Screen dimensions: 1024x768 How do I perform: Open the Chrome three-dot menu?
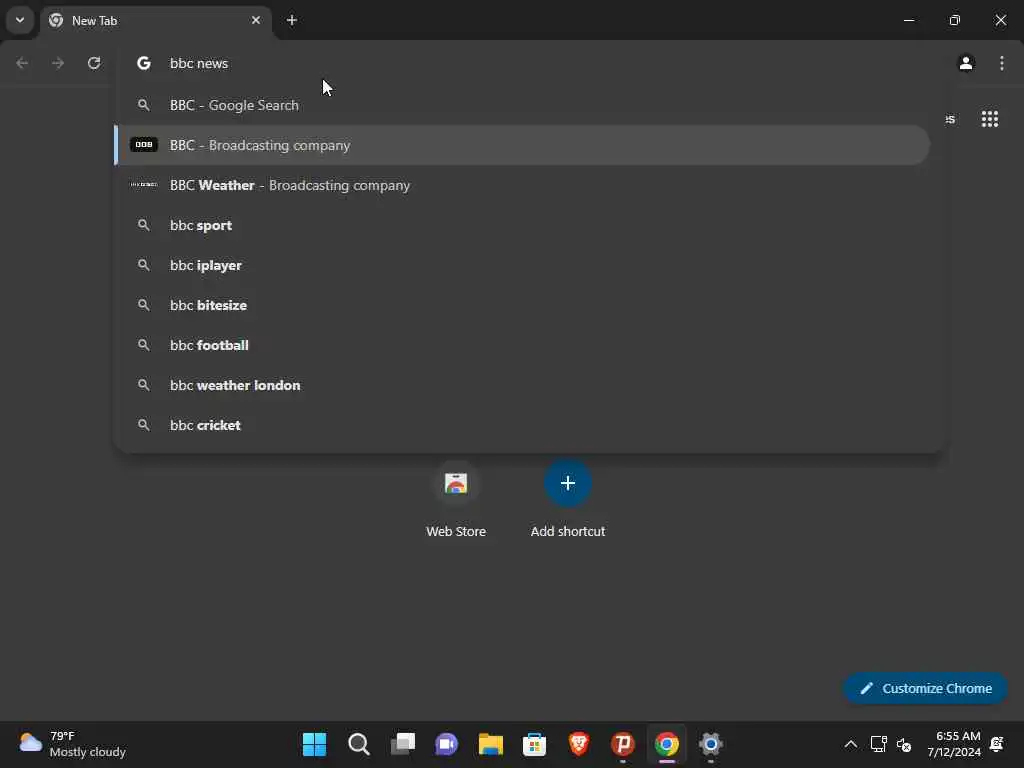click(x=1002, y=63)
